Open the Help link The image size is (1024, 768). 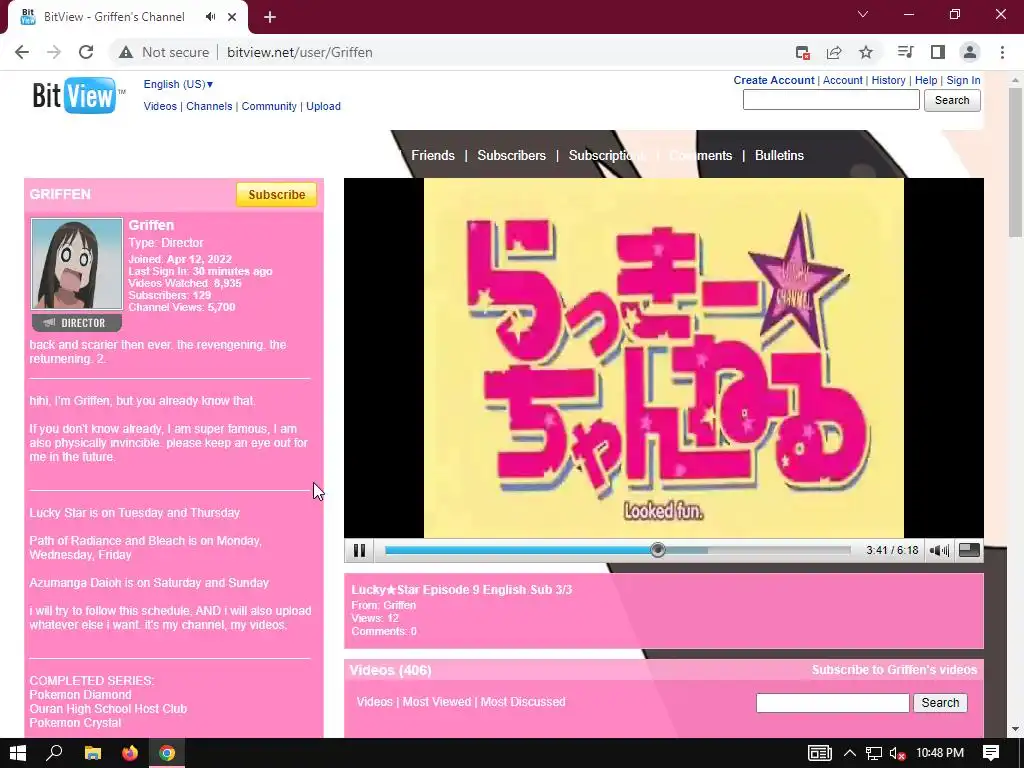(x=926, y=80)
